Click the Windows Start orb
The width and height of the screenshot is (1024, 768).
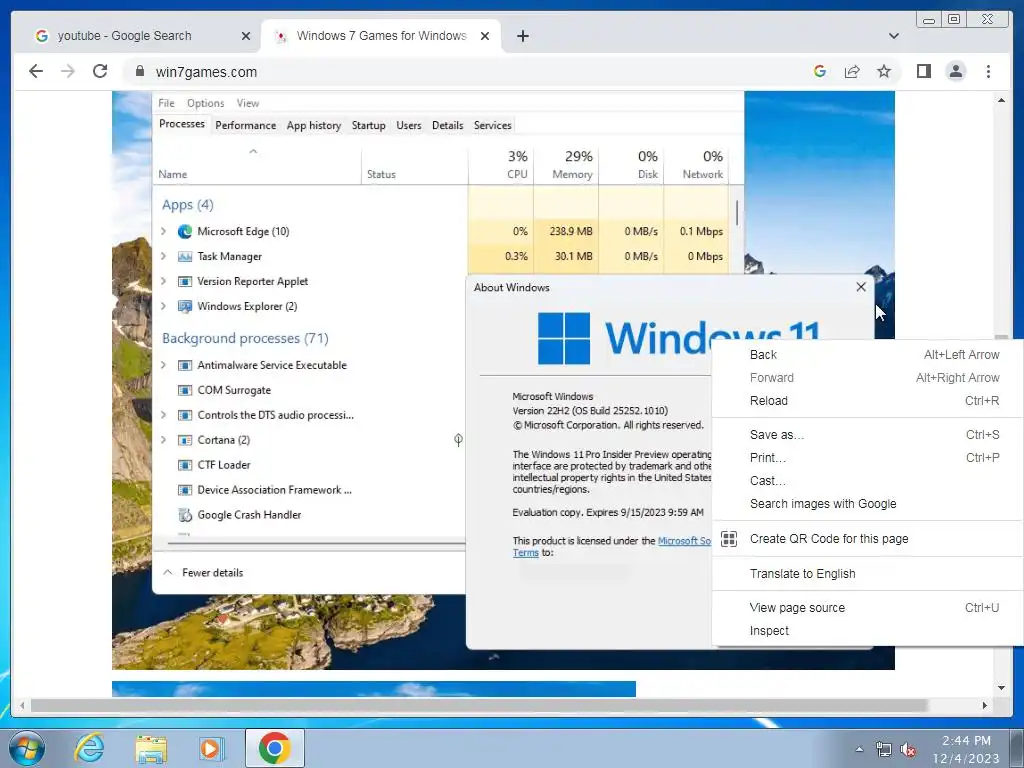point(27,748)
